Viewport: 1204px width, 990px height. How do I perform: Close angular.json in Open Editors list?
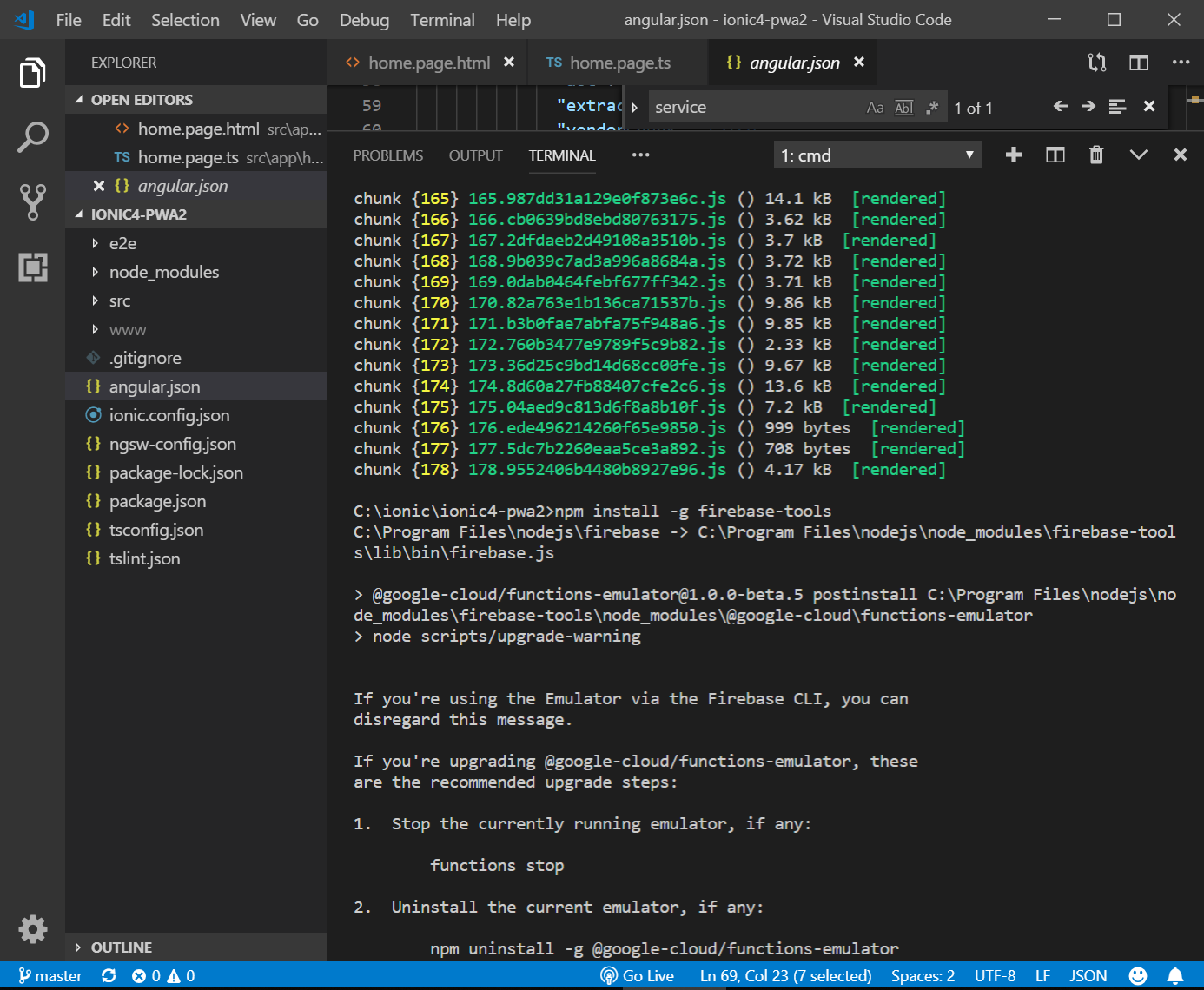99,186
